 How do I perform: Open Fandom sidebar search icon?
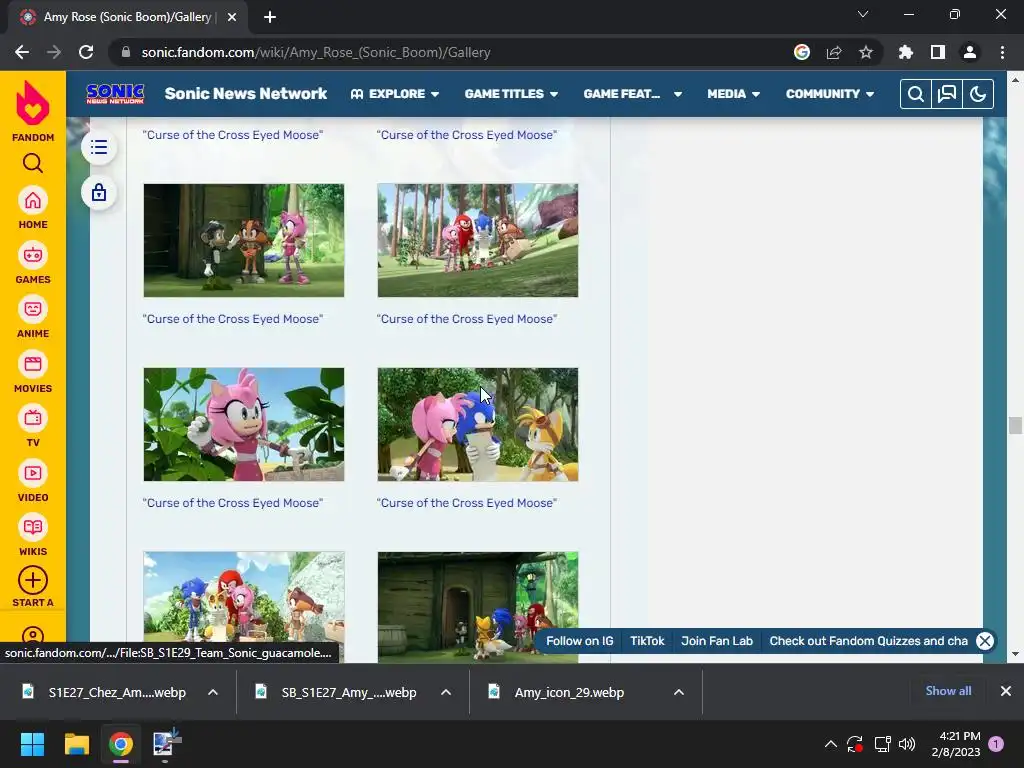click(x=33, y=163)
